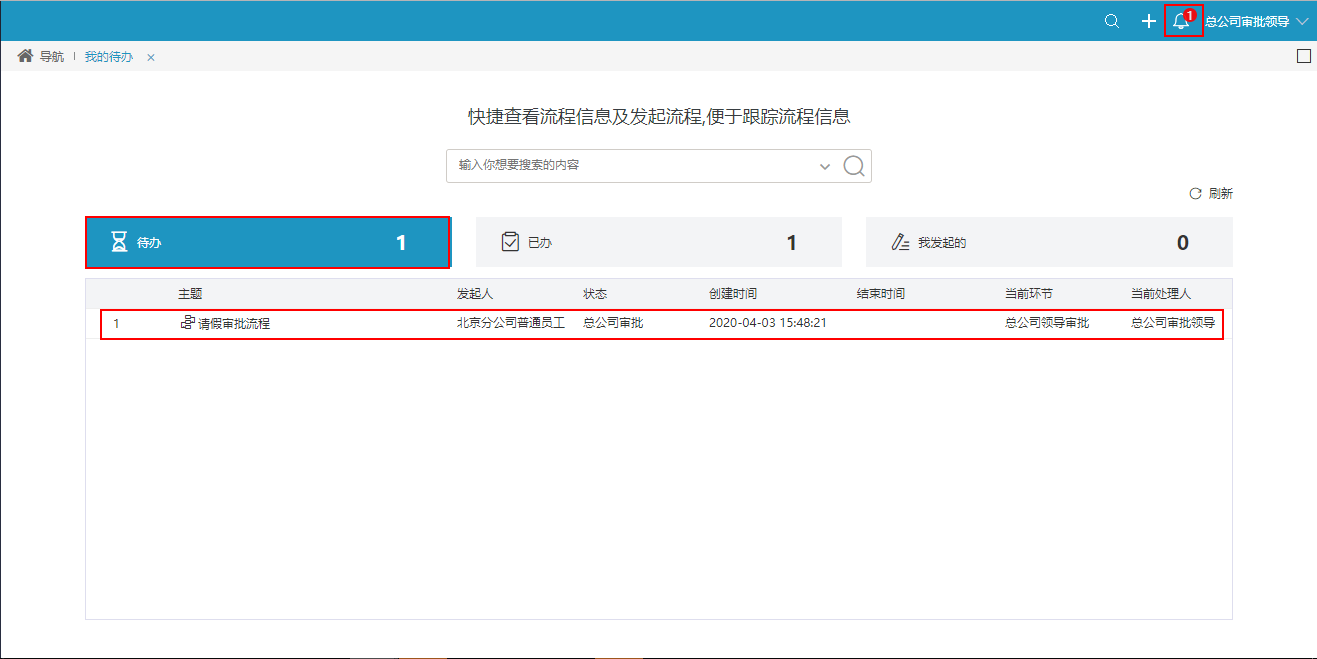Click the plus icon in top bar
The height and width of the screenshot is (659, 1317).
click(1149, 21)
